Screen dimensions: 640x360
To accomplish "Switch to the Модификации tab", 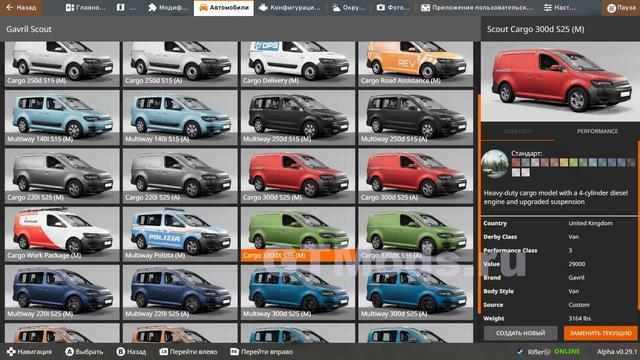I will pos(168,8).
